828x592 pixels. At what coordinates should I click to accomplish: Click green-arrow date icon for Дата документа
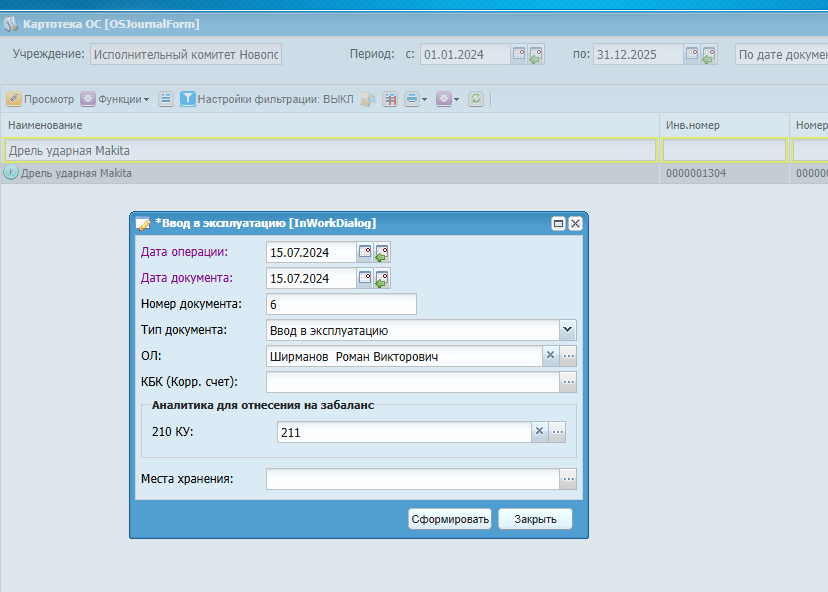[x=382, y=278]
